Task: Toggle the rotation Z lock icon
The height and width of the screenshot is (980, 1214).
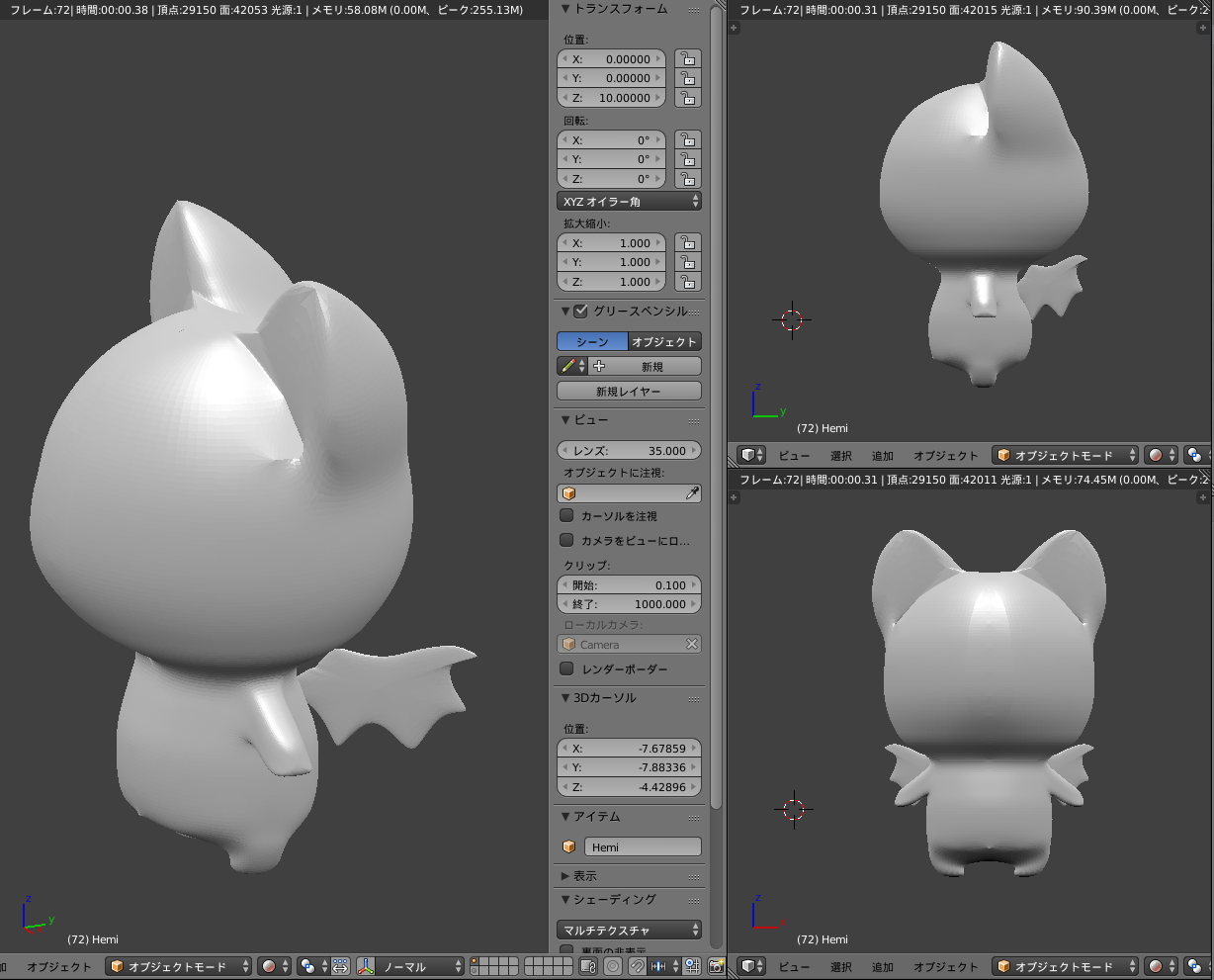Action: 687,179
